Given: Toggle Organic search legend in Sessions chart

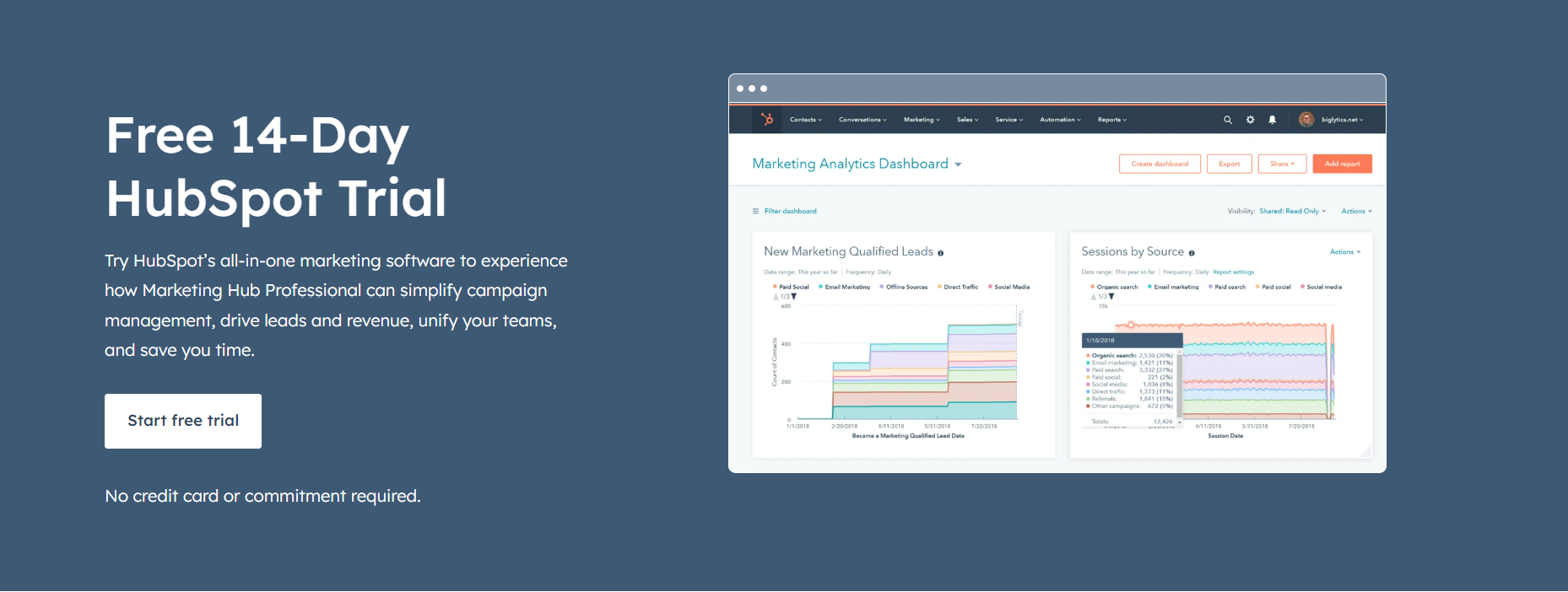Looking at the screenshot, I should [x=1116, y=287].
